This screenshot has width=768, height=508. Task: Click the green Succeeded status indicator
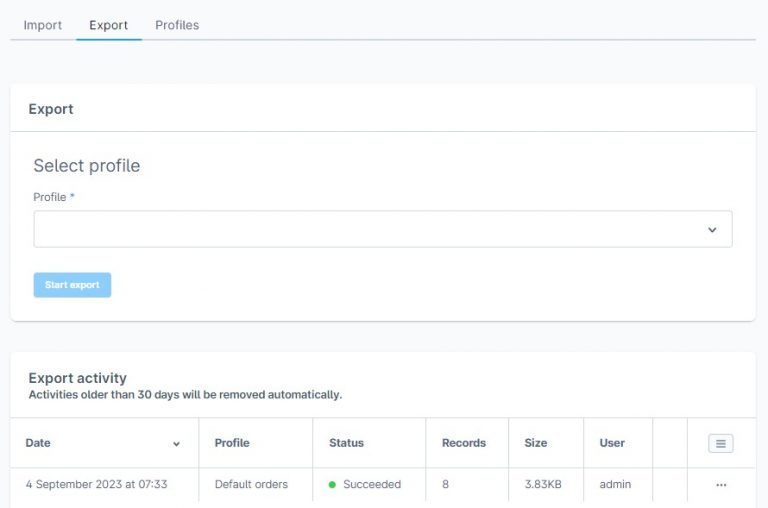332,484
